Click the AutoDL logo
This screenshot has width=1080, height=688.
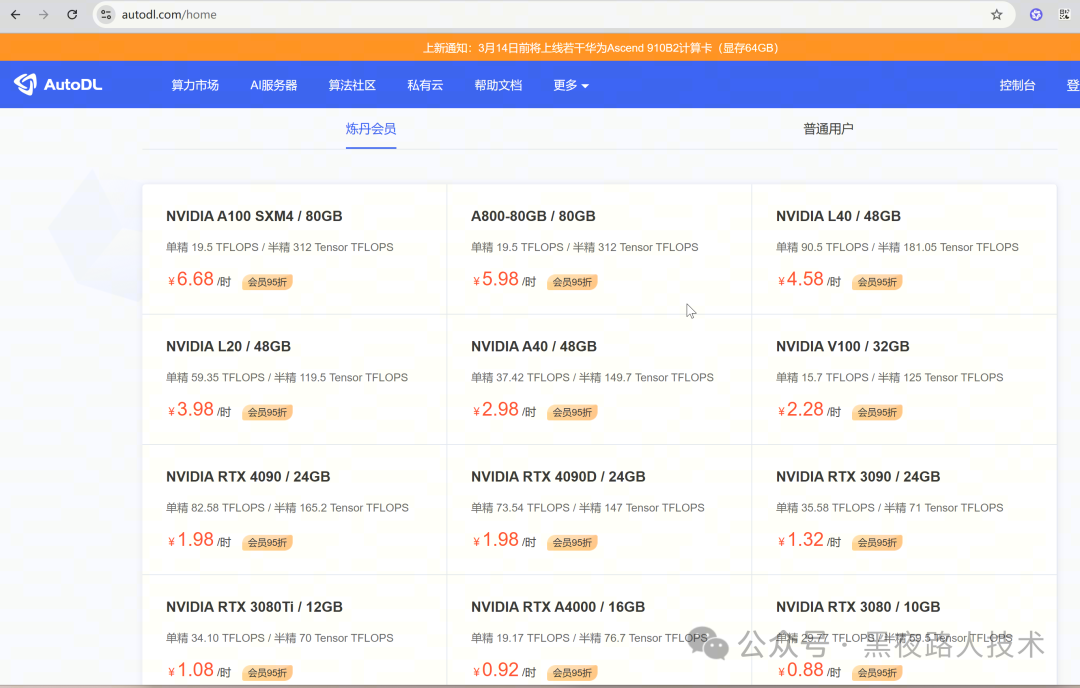pyautogui.click(x=58, y=84)
